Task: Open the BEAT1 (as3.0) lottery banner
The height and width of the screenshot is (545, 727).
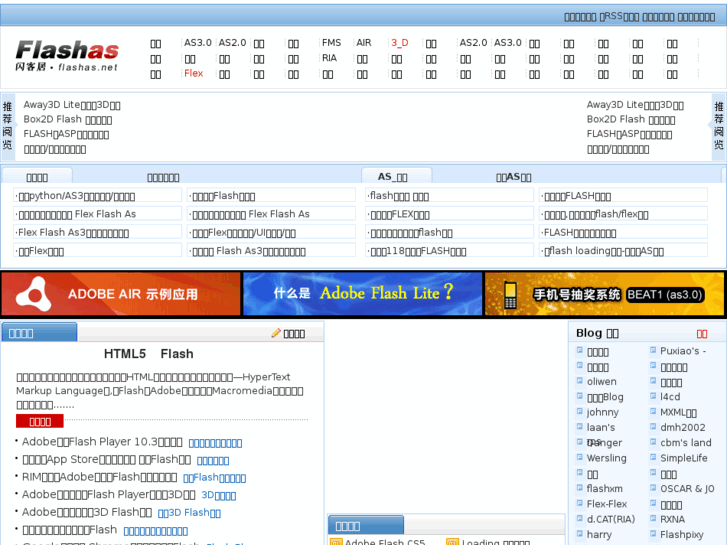Action: tap(604, 294)
